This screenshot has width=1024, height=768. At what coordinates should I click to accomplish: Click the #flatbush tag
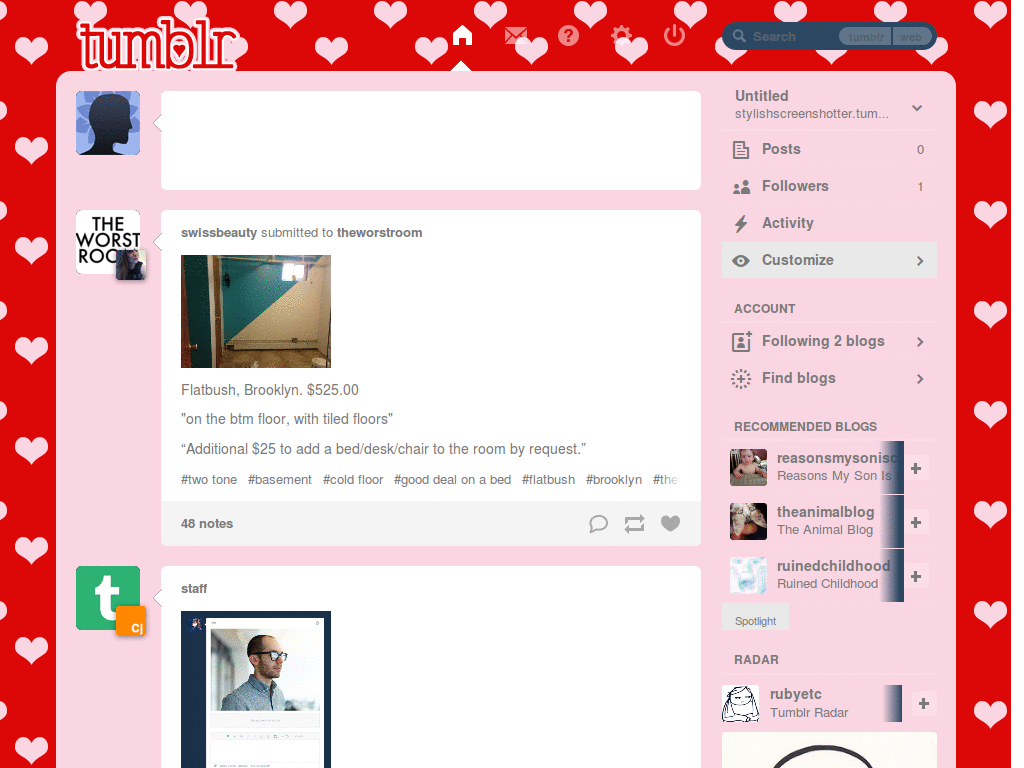pyautogui.click(x=549, y=480)
